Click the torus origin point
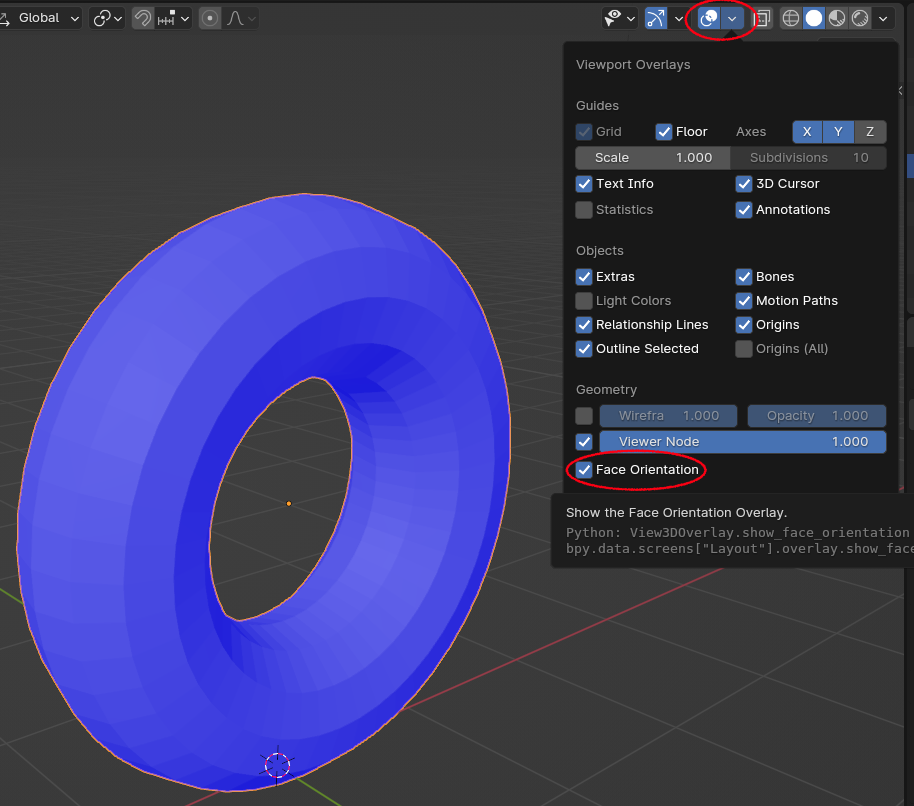This screenshot has height=806, width=914. (289, 504)
